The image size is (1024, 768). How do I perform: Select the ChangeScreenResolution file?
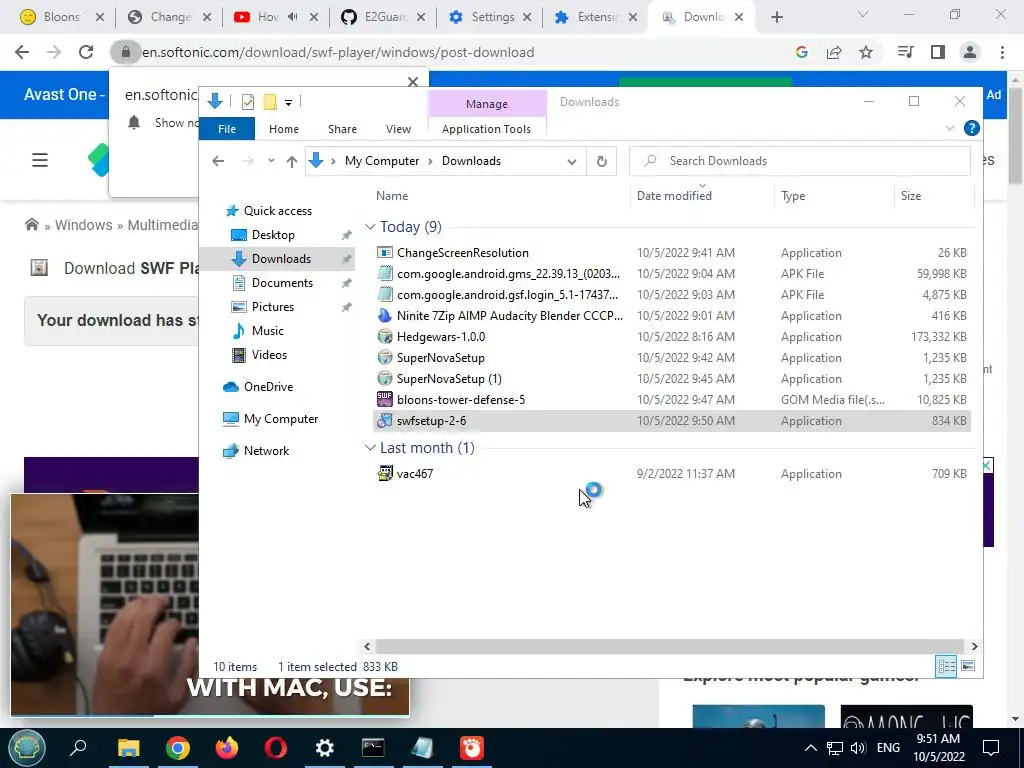pyautogui.click(x=462, y=253)
